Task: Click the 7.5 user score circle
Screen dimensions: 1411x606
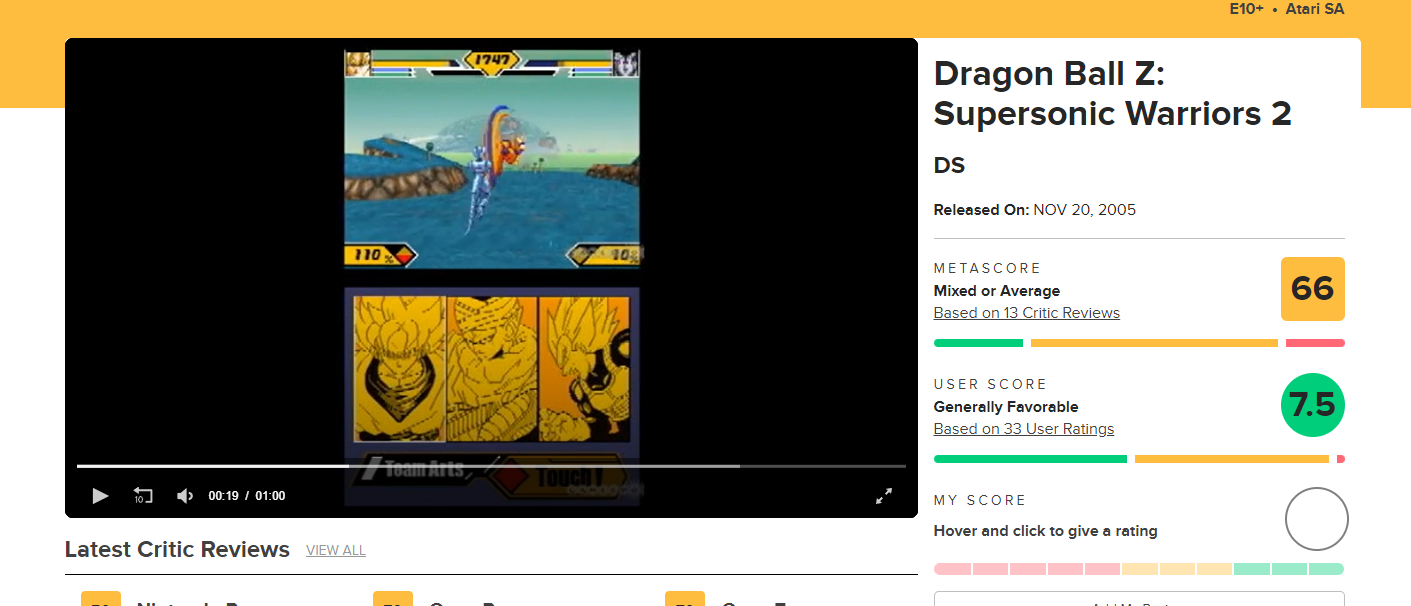Action: [x=1313, y=405]
